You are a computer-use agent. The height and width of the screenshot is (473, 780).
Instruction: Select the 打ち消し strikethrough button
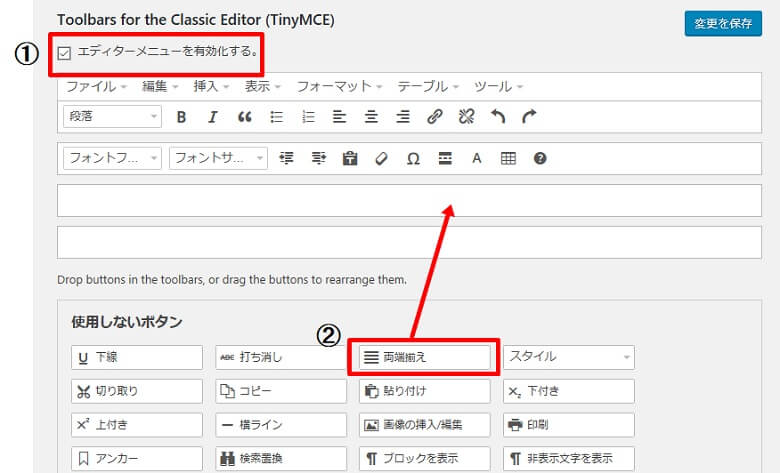pyautogui.click(x=281, y=357)
